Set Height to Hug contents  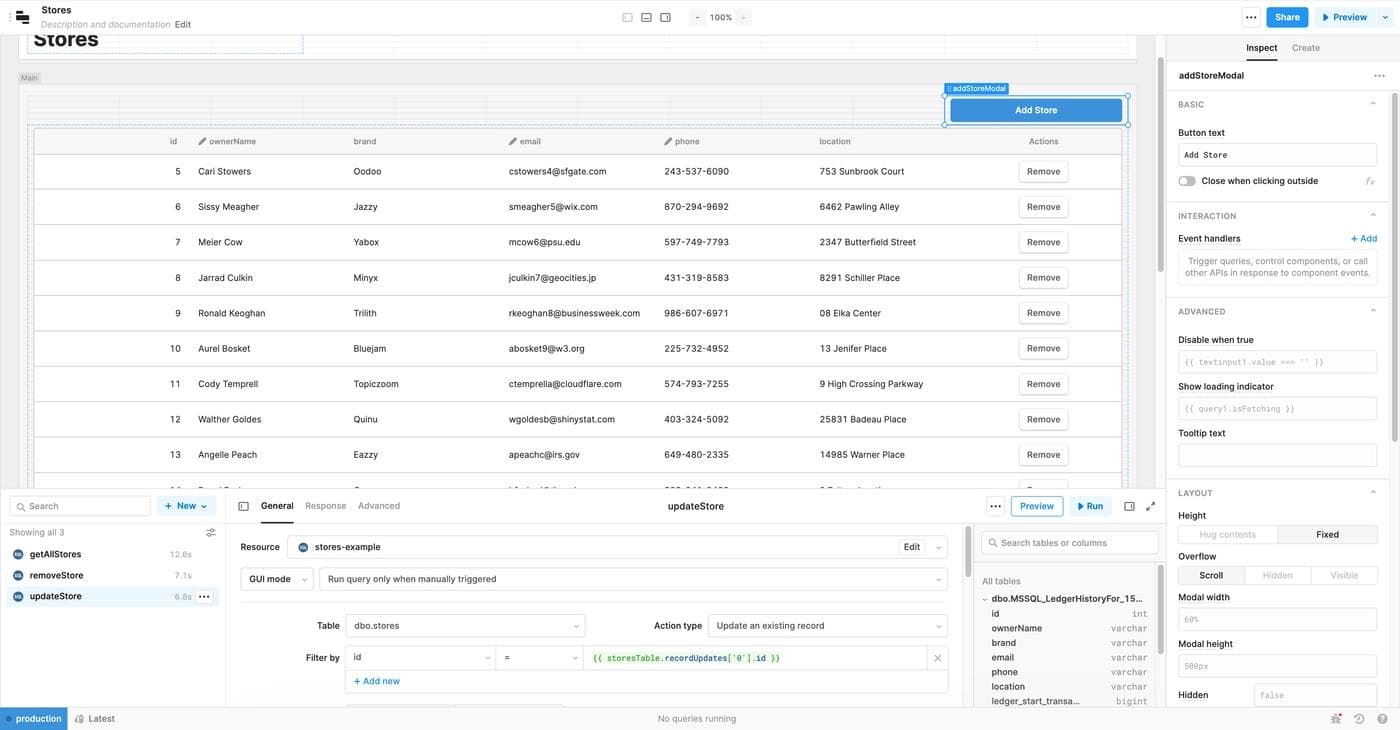(1227, 534)
